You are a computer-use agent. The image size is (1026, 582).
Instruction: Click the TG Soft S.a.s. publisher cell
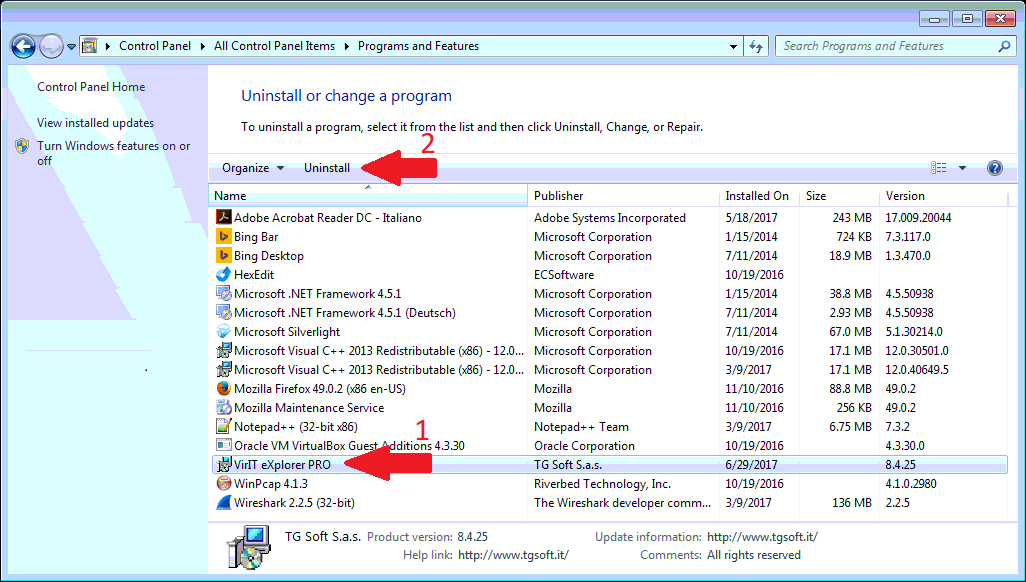click(x=568, y=464)
